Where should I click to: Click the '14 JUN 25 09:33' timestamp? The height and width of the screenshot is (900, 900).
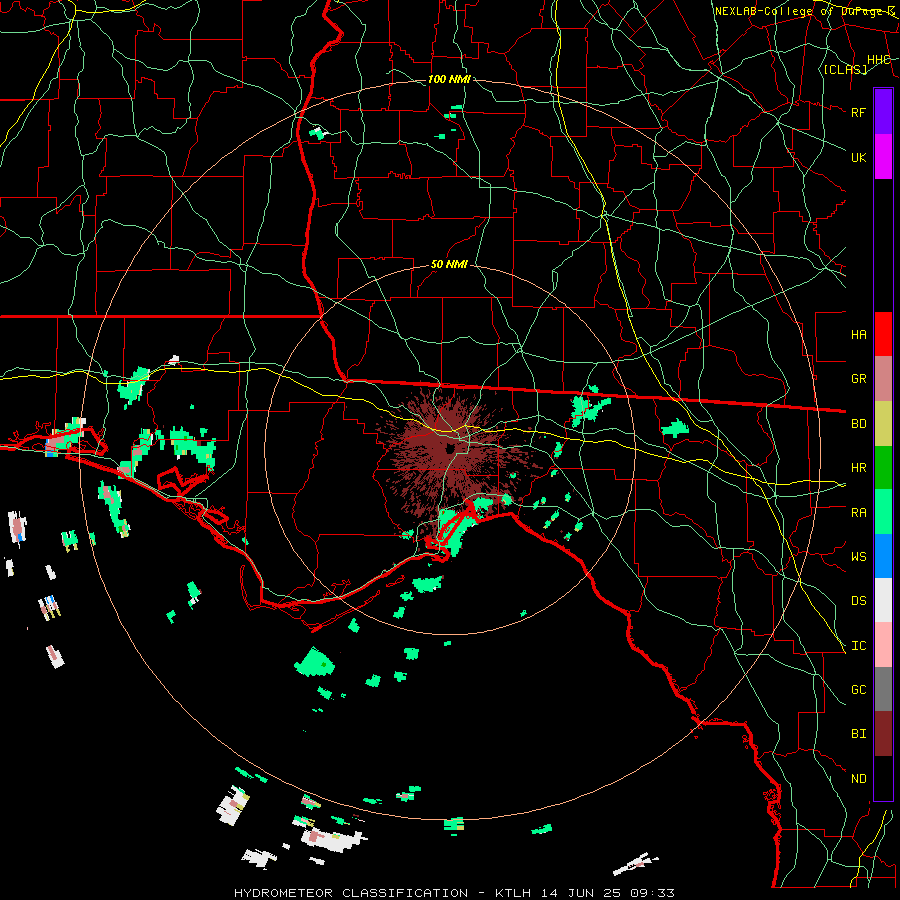tap(607, 893)
